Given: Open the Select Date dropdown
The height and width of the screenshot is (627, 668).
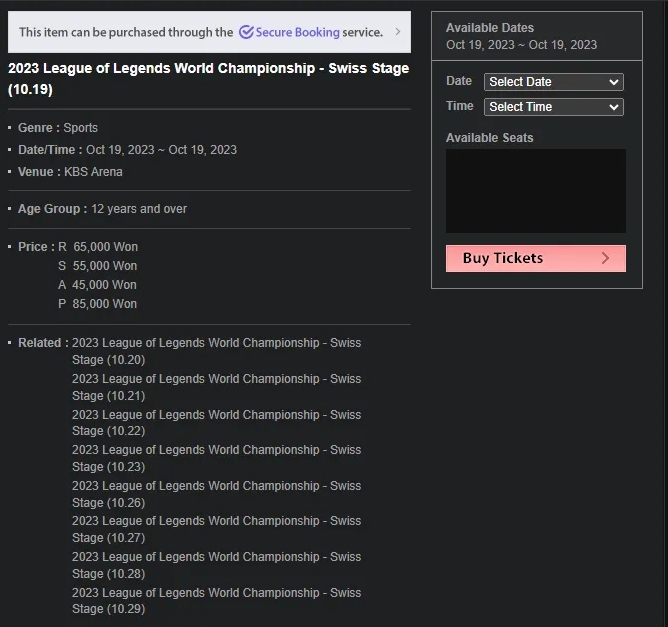Looking at the screenshot, I should 553,82.
